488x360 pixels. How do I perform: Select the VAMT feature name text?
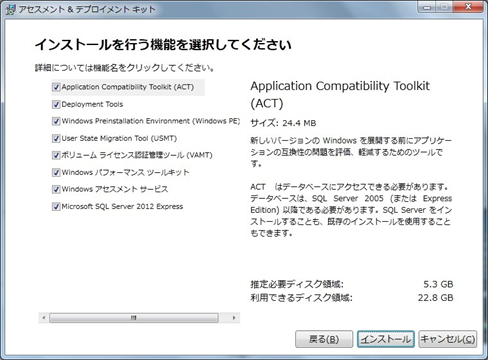[137, 155]
